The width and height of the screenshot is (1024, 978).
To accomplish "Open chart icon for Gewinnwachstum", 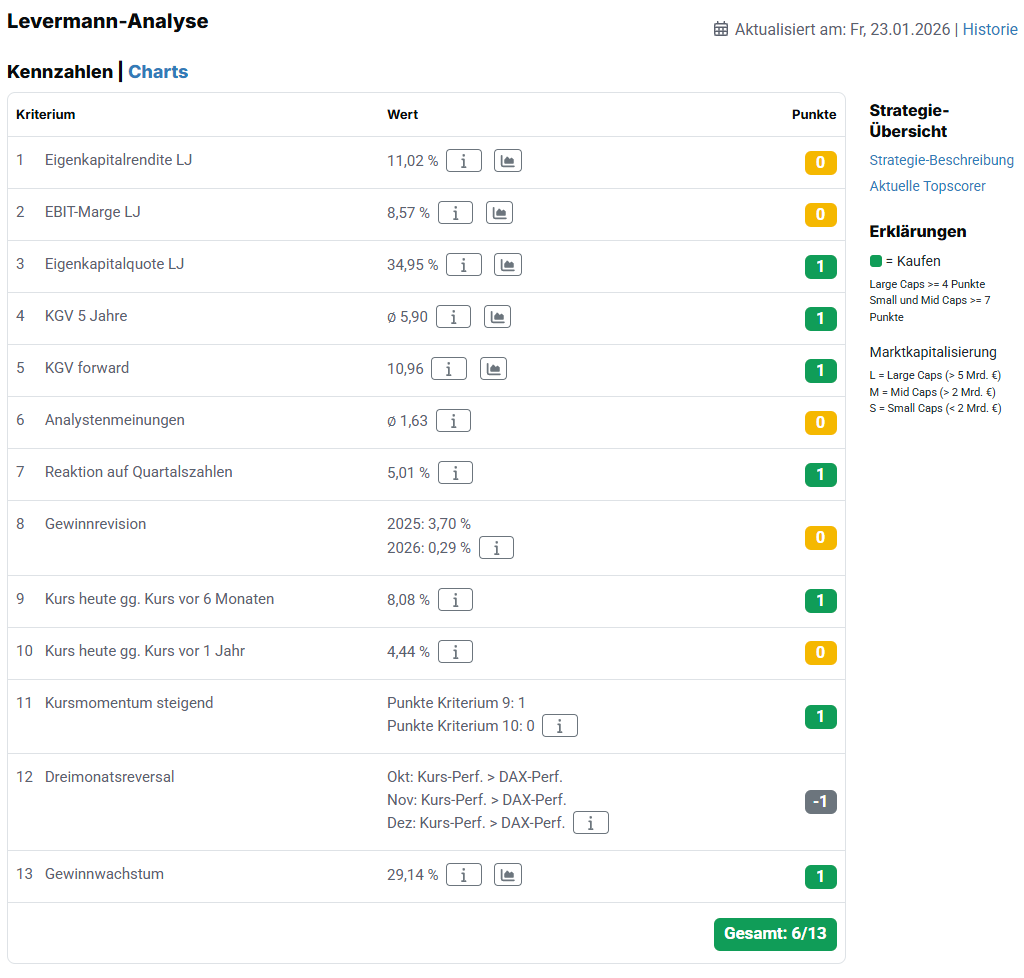I will (x=508, y=875).
